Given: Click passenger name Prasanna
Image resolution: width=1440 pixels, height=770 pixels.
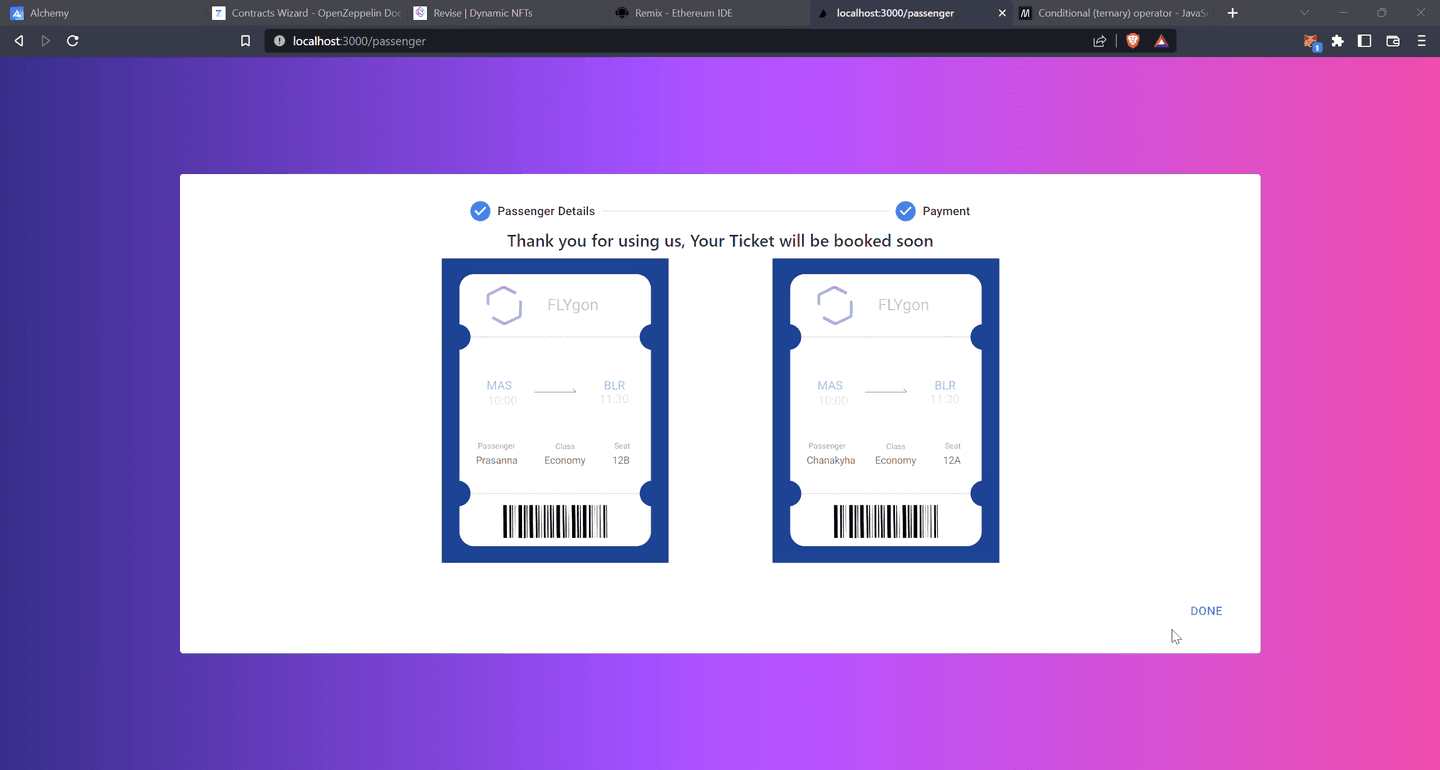Looking at the screenshot, I should [x=497, y=460].
